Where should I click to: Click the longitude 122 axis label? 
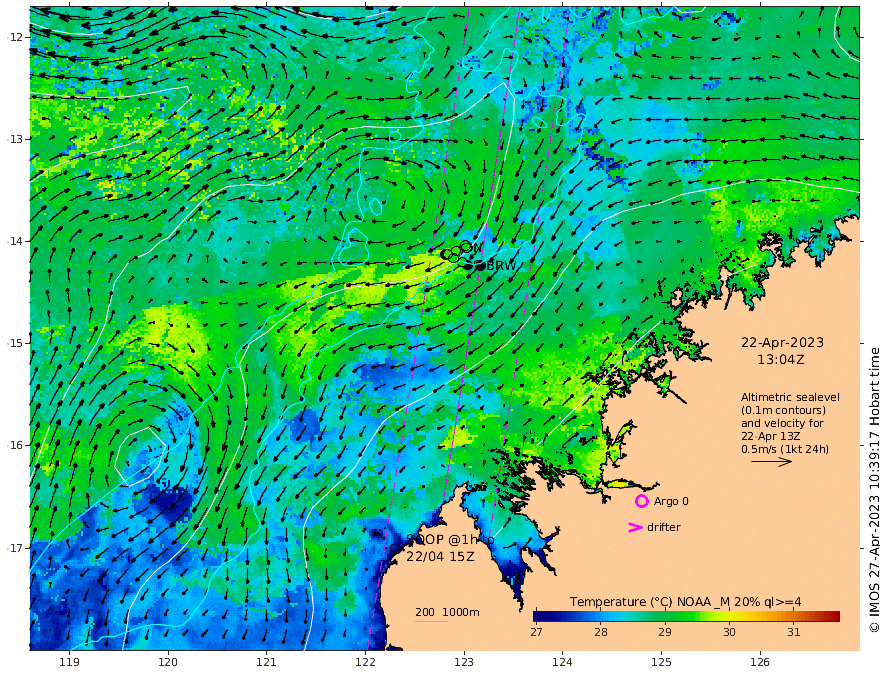(x=365, y=662)
